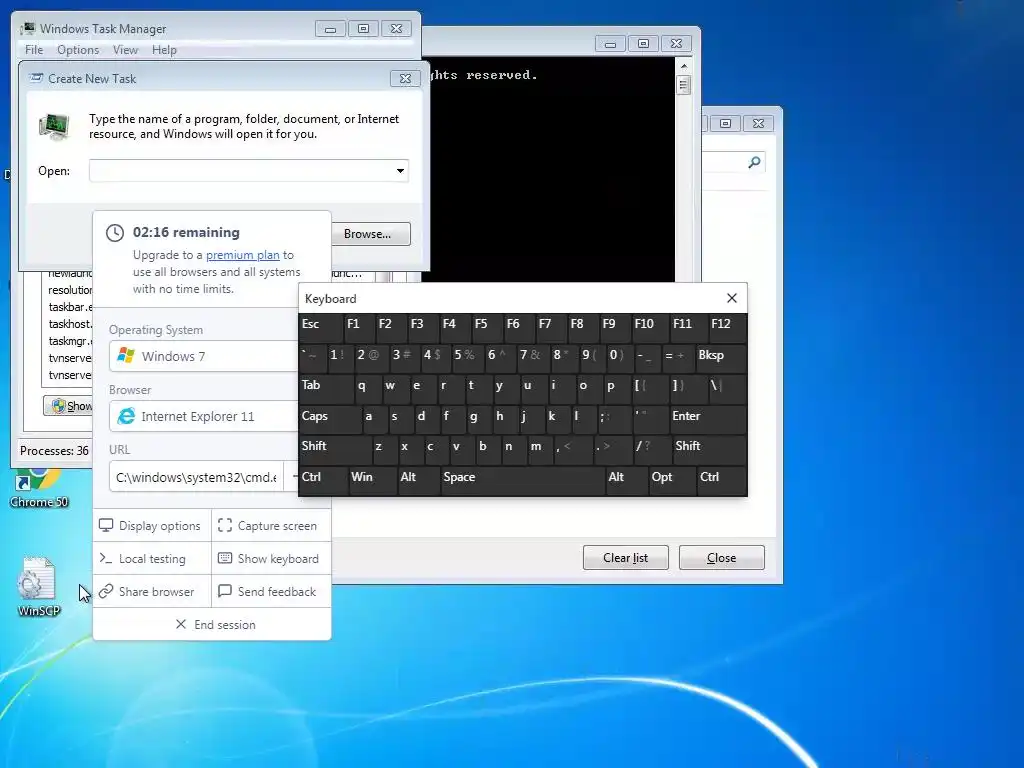This screenshot has width=1024, height=768.
Task: Click Show keyboard
Action: [x=271, y=559]
